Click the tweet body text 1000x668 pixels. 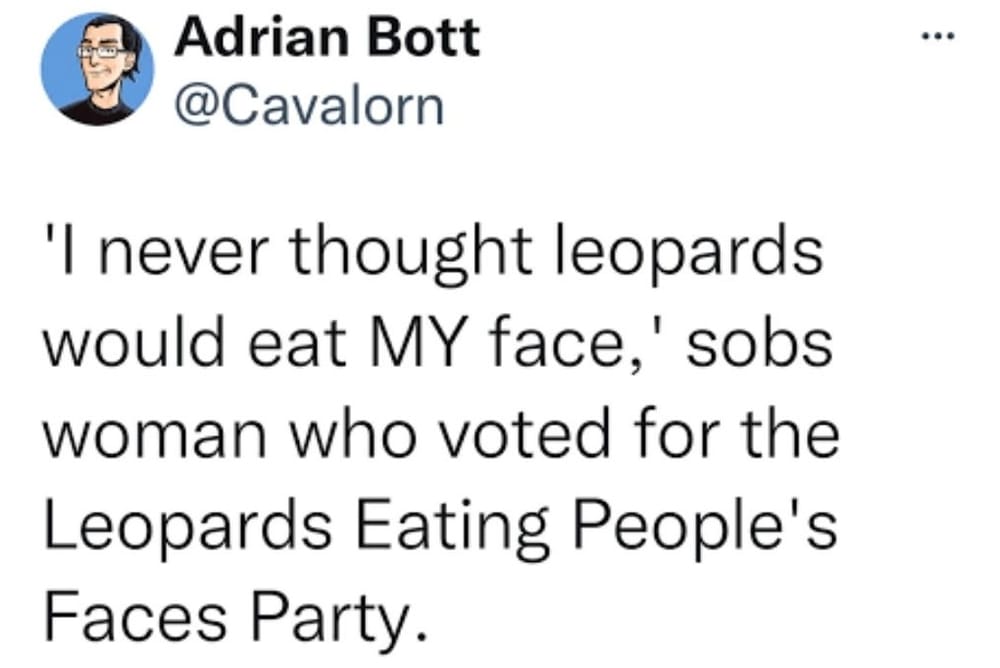click(440, 430)
